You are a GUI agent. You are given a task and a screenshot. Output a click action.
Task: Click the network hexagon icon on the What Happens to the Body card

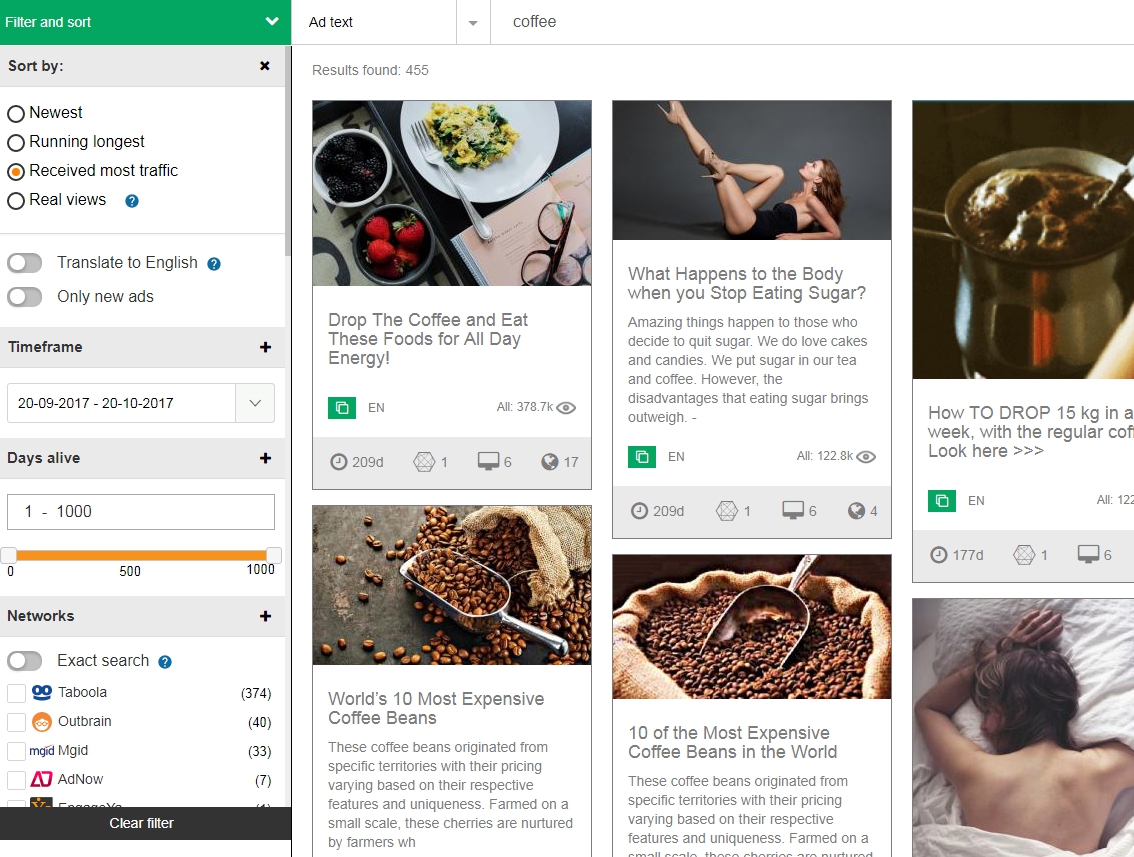tap(727, 511)
